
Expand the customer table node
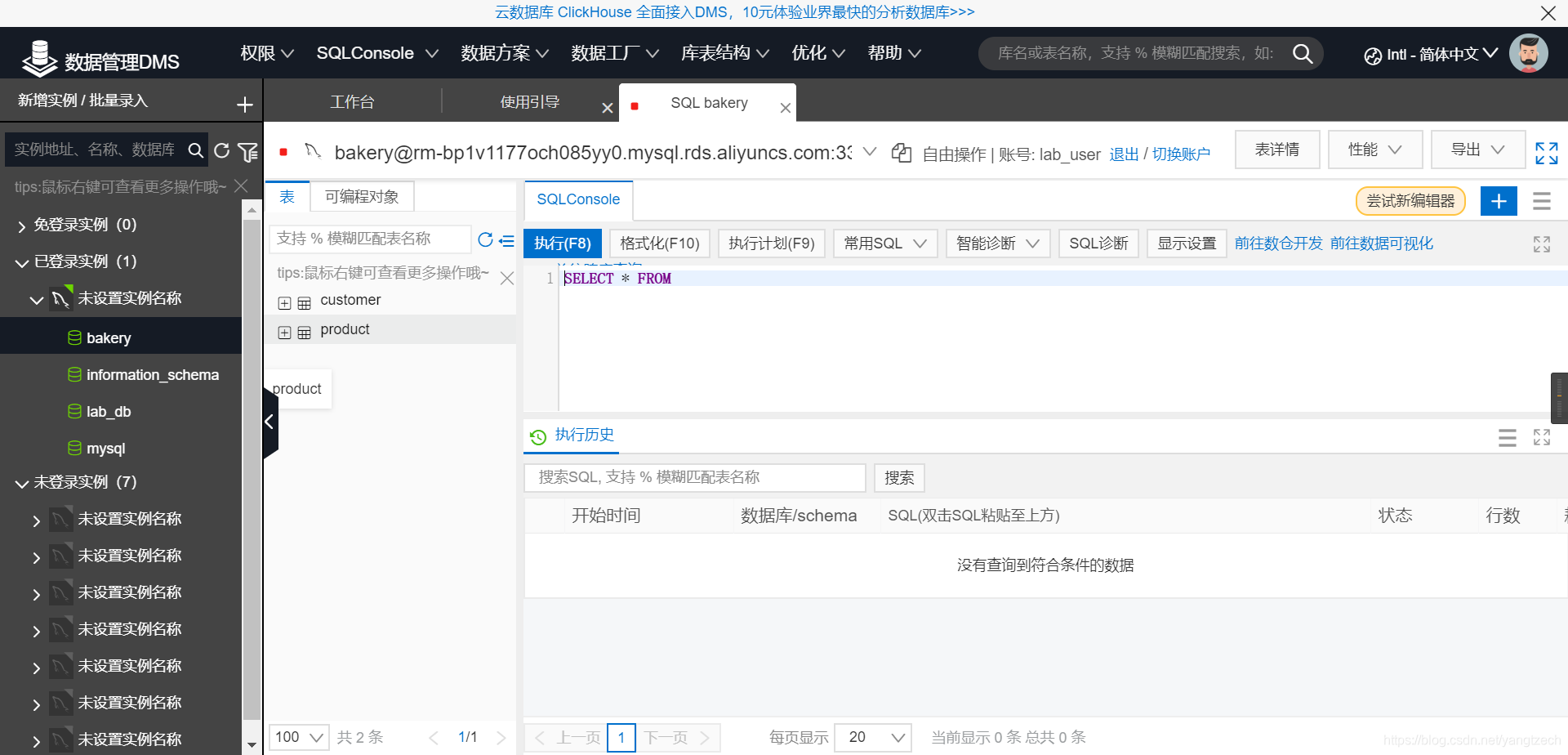pyautogui.click(x=284, y=303)
